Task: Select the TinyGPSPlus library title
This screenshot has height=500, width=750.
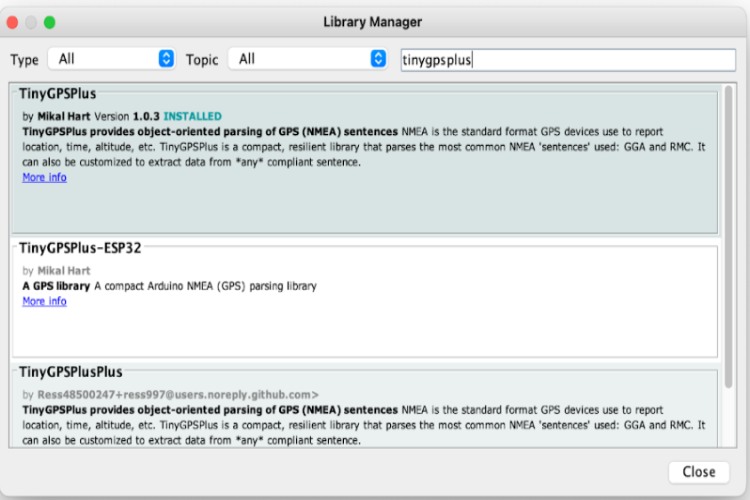Action: point(57,93)
